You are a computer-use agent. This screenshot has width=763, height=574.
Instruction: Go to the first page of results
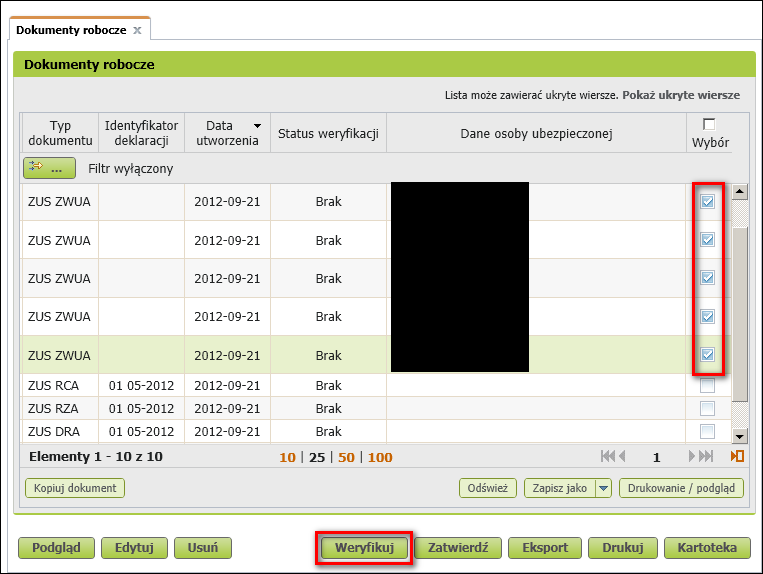[606, 456]
